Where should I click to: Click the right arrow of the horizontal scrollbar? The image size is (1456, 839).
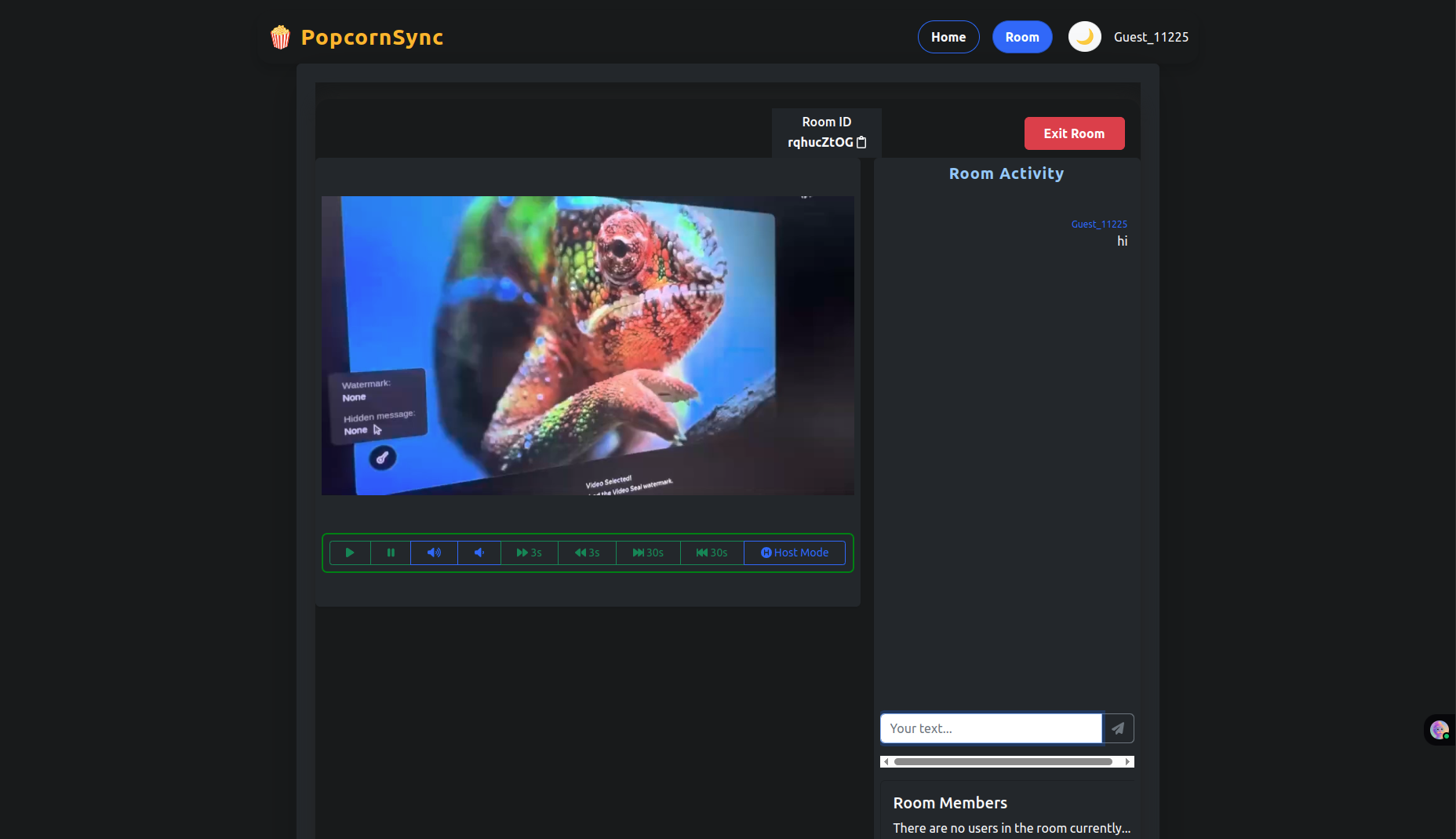[1128, 761]
